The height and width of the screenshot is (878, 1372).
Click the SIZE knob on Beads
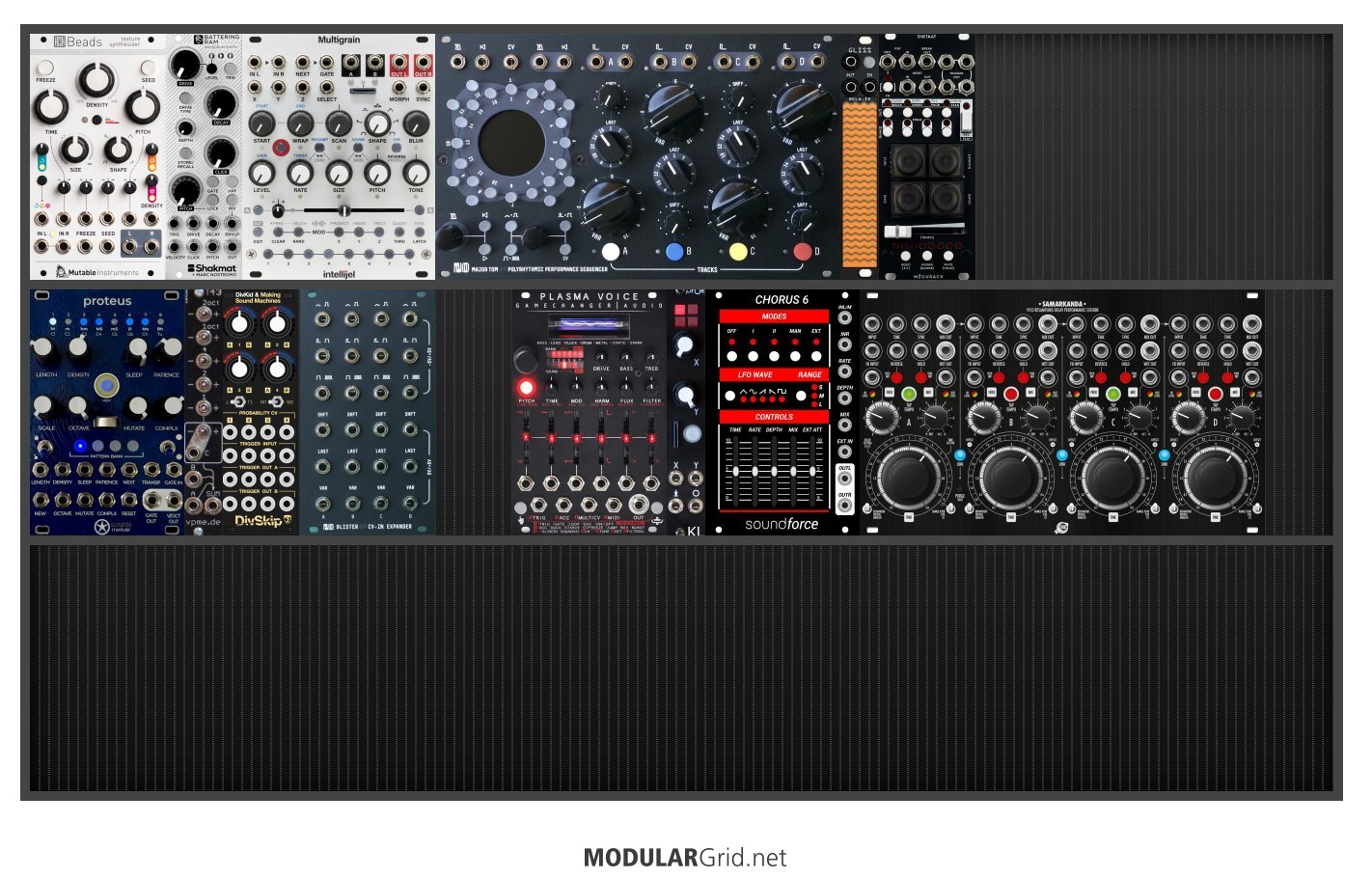click(x=74, y=151)
